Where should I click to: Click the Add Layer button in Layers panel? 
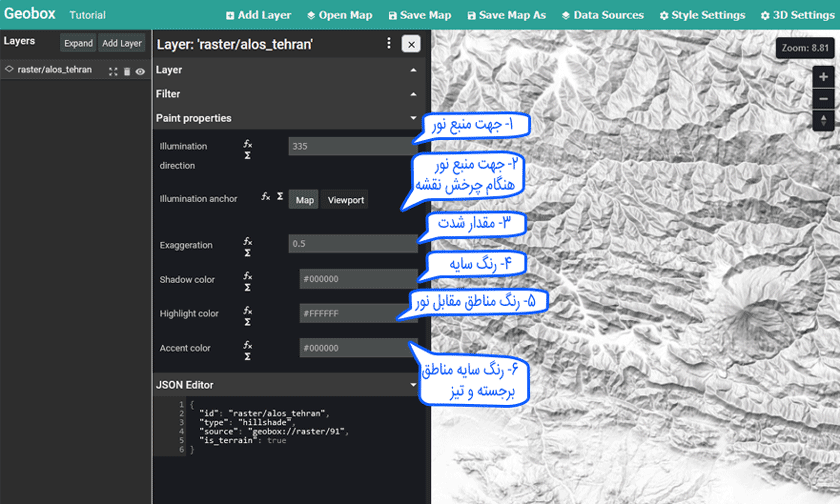pos(122,44)
